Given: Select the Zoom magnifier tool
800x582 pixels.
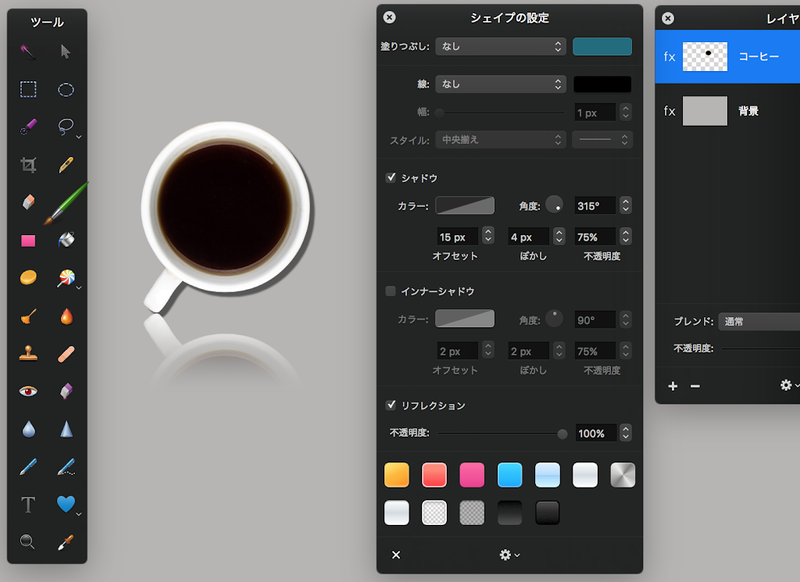Looking at the screenshot, I should pyautogui.click(x=28, y=541).
